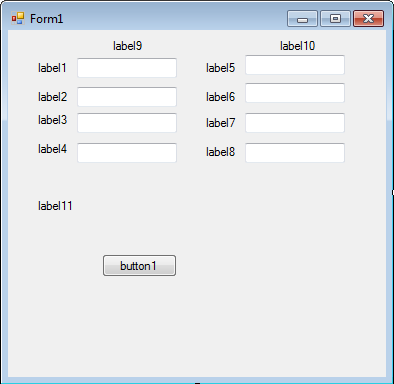
Task: Focus the text box next to label4
Action: pyautogui.click(x=127, y=153)
